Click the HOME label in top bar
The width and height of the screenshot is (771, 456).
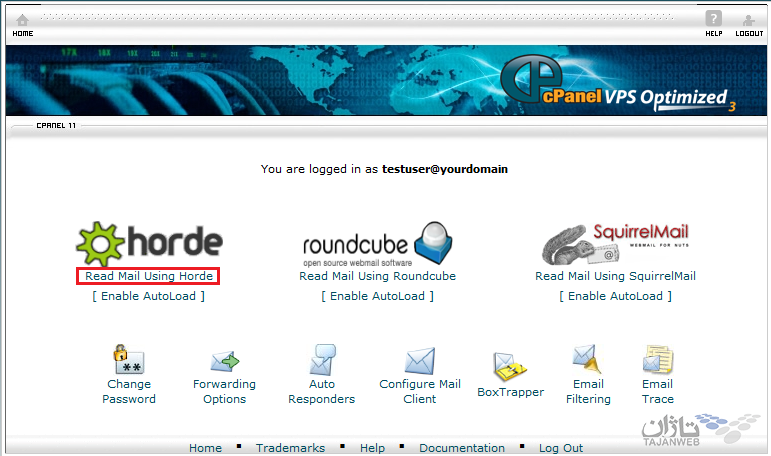(23, 33)
